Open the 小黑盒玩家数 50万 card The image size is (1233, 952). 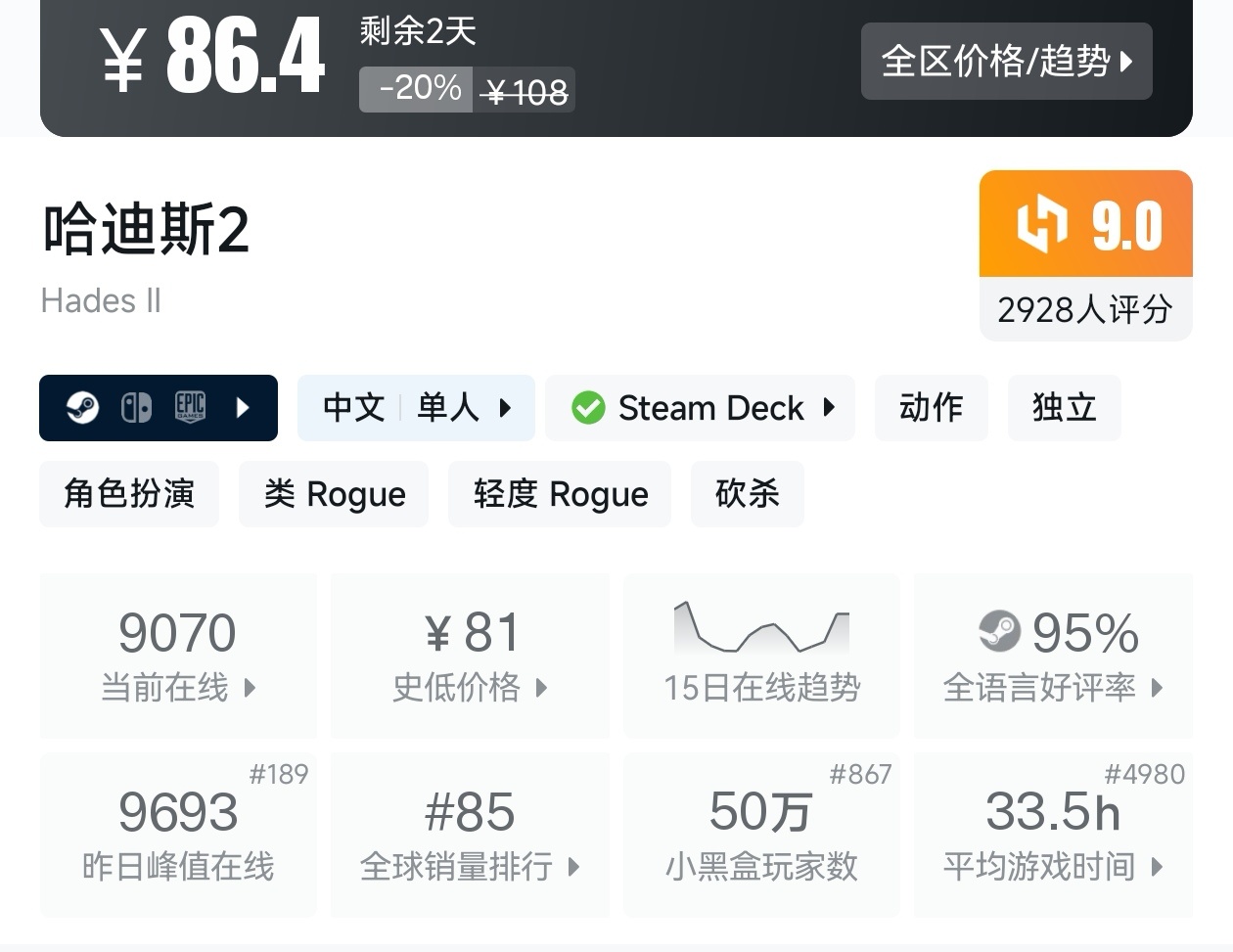coord(761,835)
